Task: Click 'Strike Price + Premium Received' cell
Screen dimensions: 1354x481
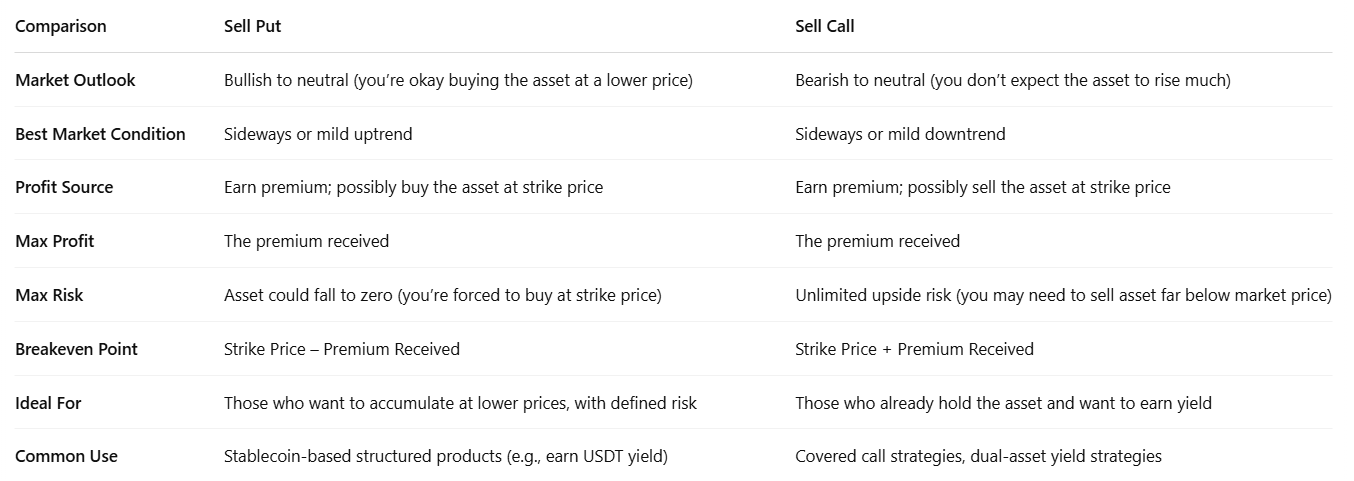Action: (914, 349)
